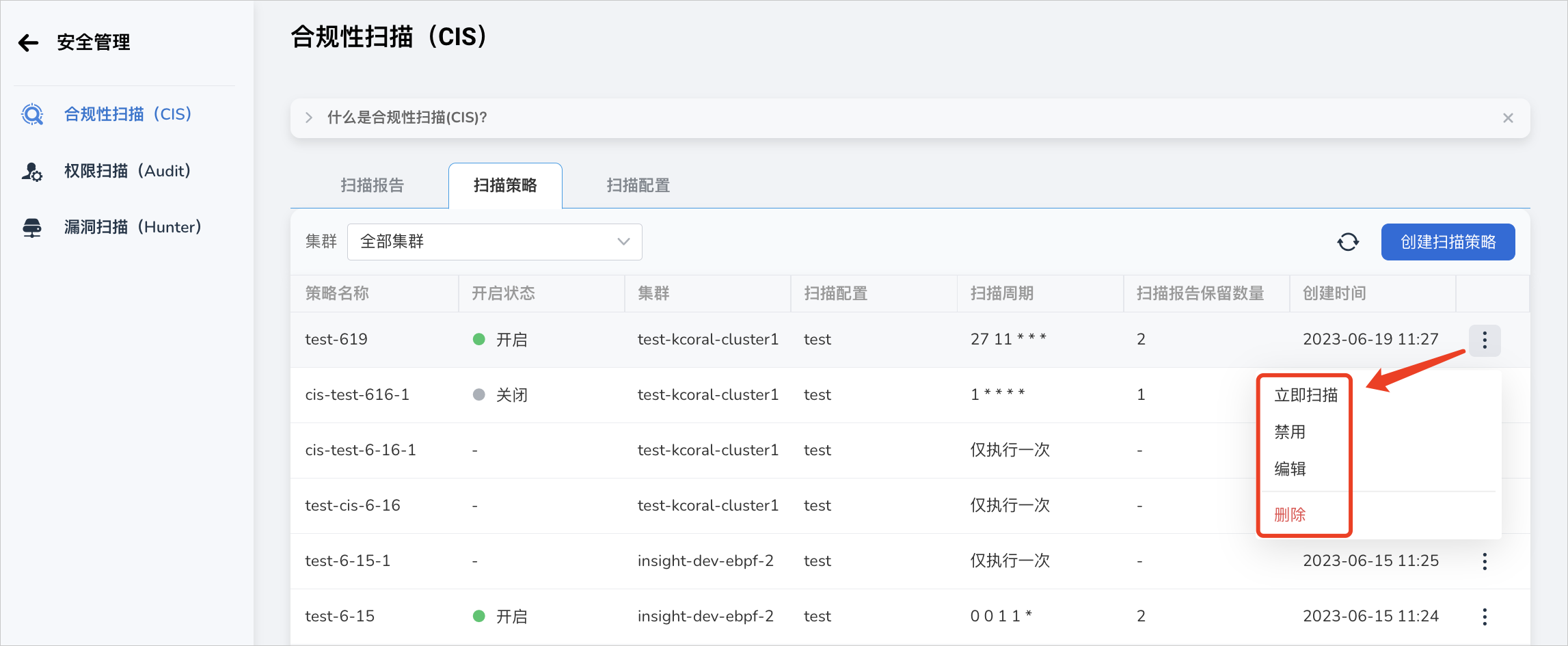Click 仅执行一次 in the test-cis-6-16 row

(x=1010, y=506)
